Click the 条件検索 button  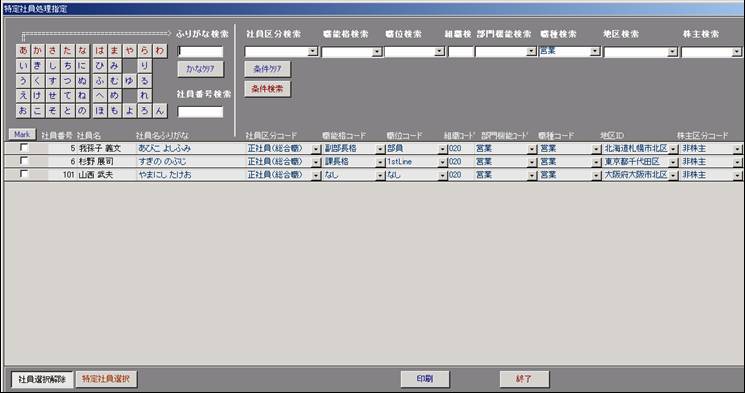[x=267, y=89]
